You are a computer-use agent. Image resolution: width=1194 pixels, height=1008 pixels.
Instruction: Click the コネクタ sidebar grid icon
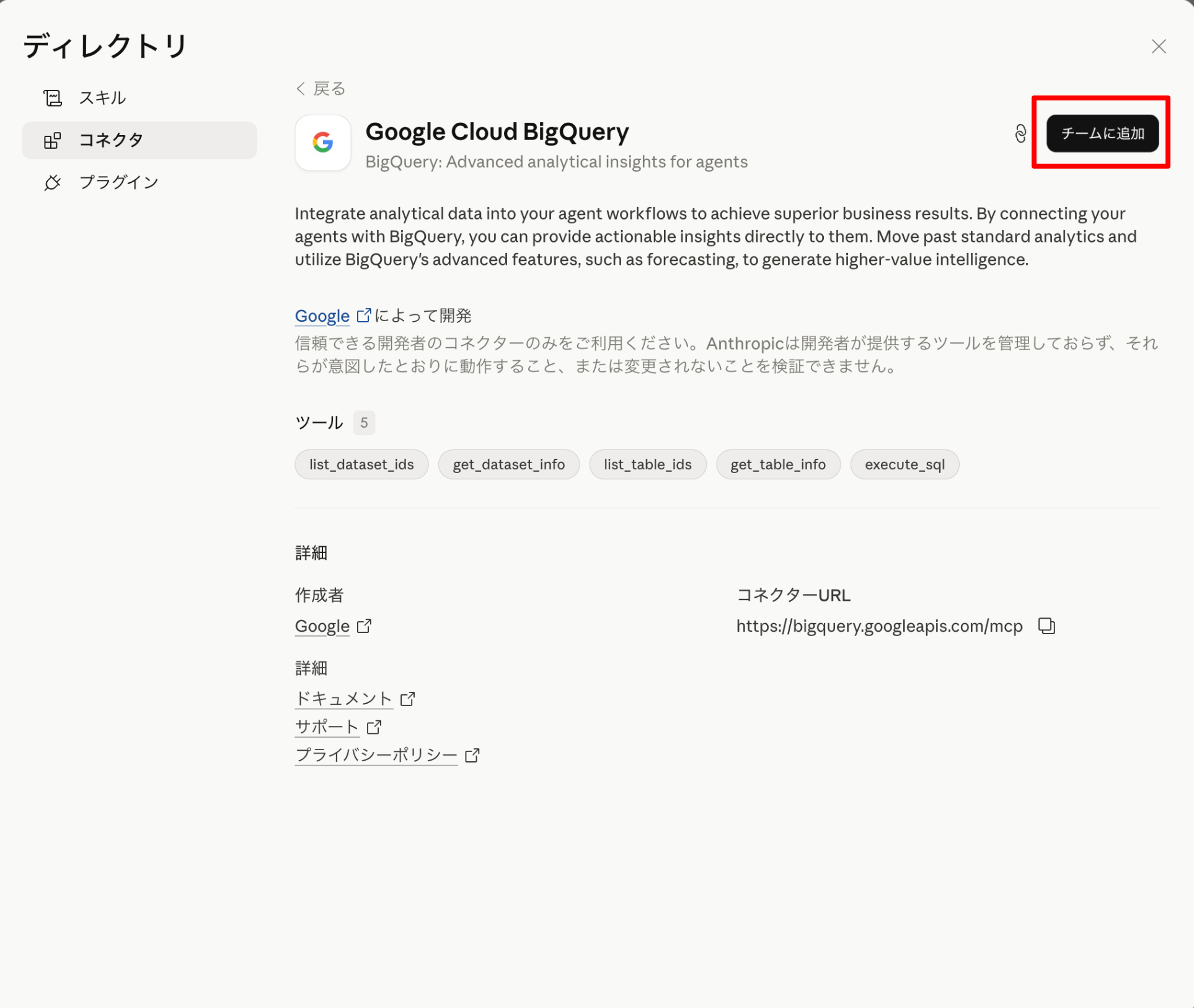[53, 141]
